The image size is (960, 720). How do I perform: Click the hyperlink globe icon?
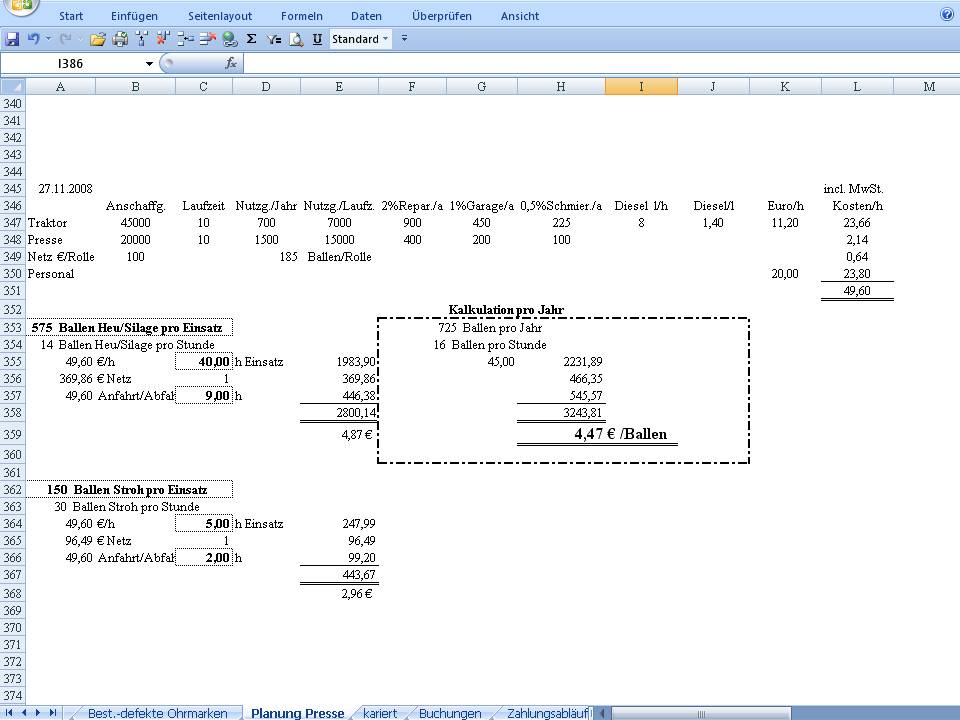(x=229, y=39)
